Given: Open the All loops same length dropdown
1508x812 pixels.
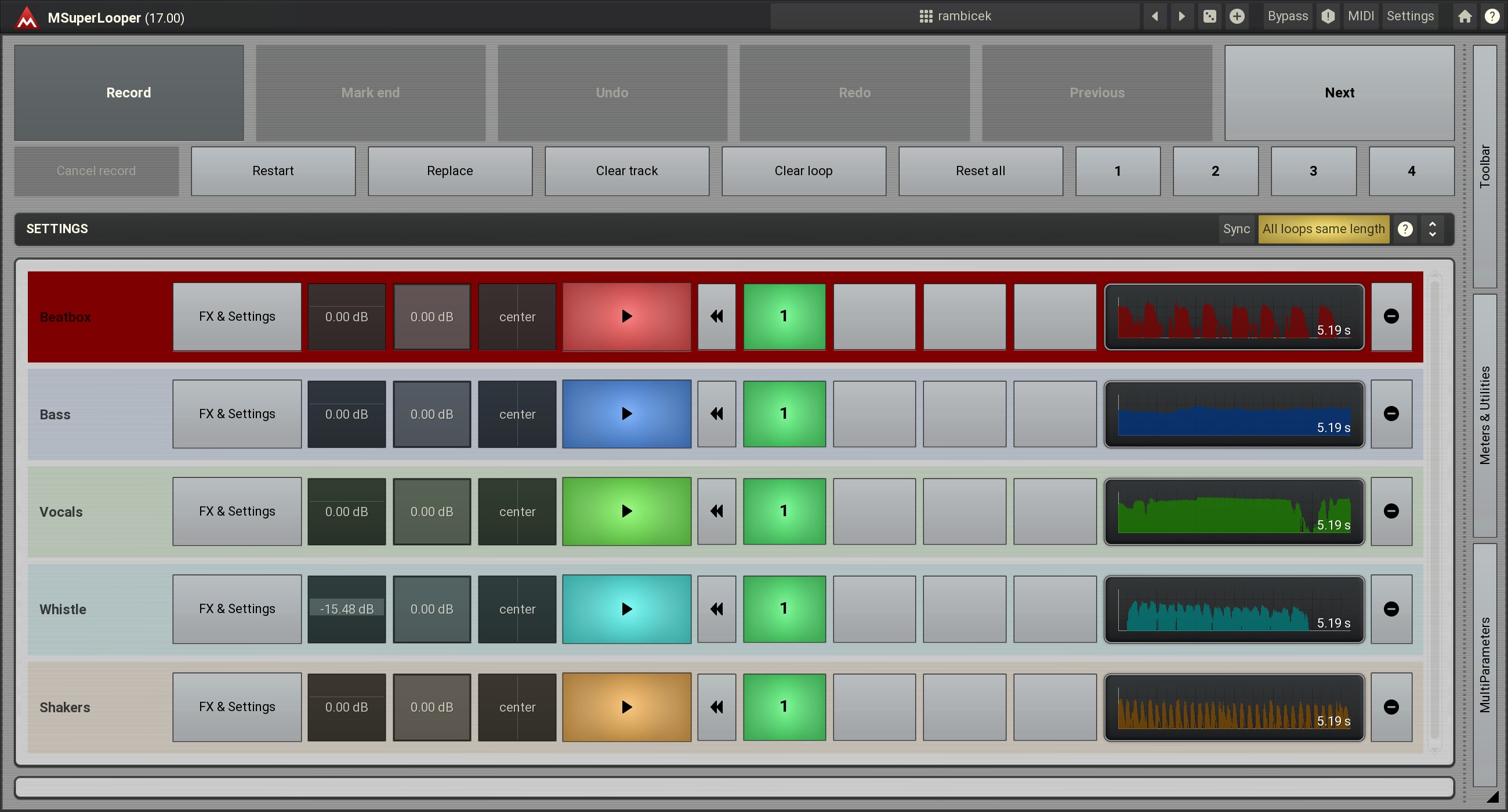Looking at the screenshot, I should click(1323, 229).
